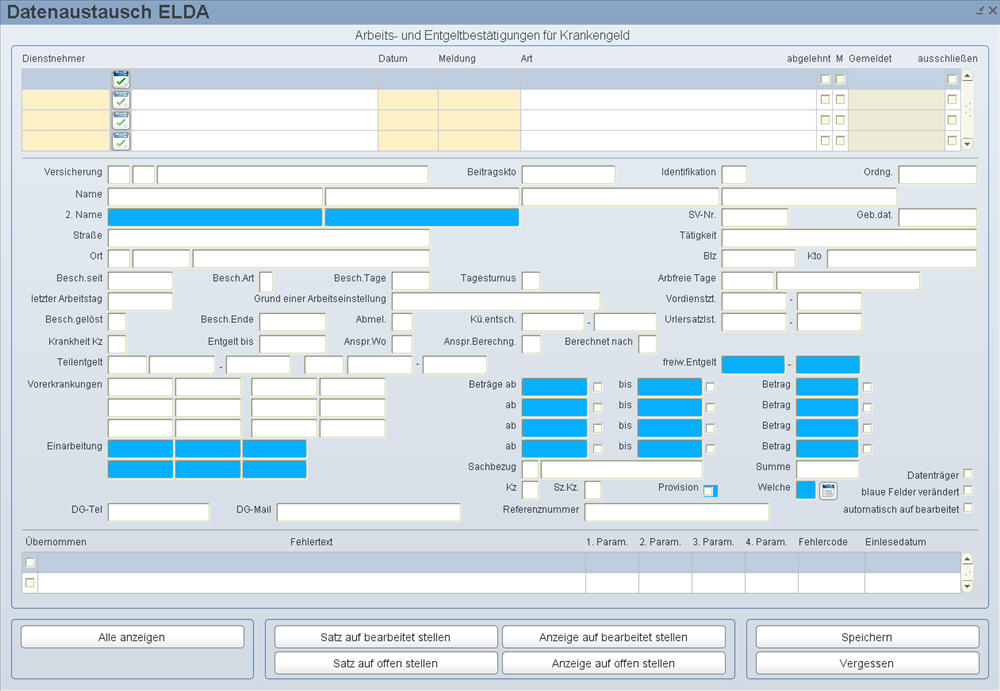Focus the Beitragskto input field
The width and height of the screenshot is (1000, 691).
click(568, 174)
